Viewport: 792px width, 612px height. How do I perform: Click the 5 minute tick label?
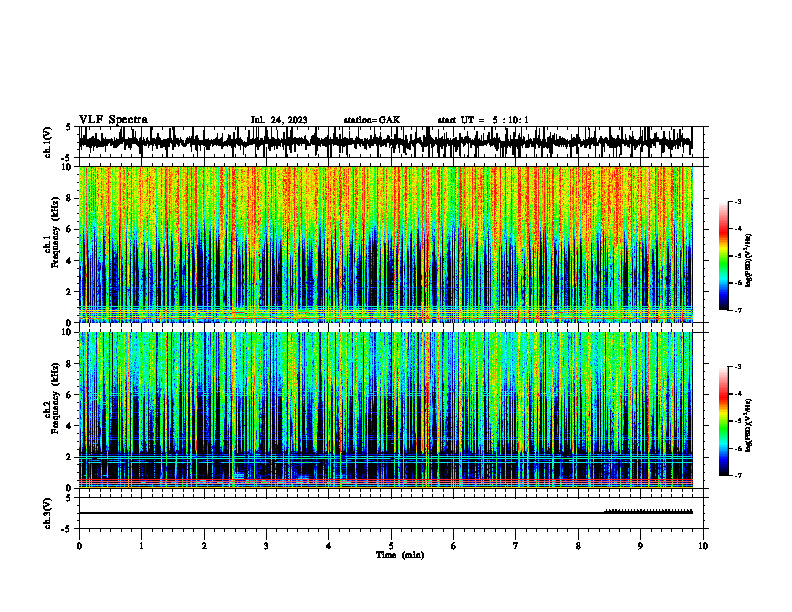point(391,546)
